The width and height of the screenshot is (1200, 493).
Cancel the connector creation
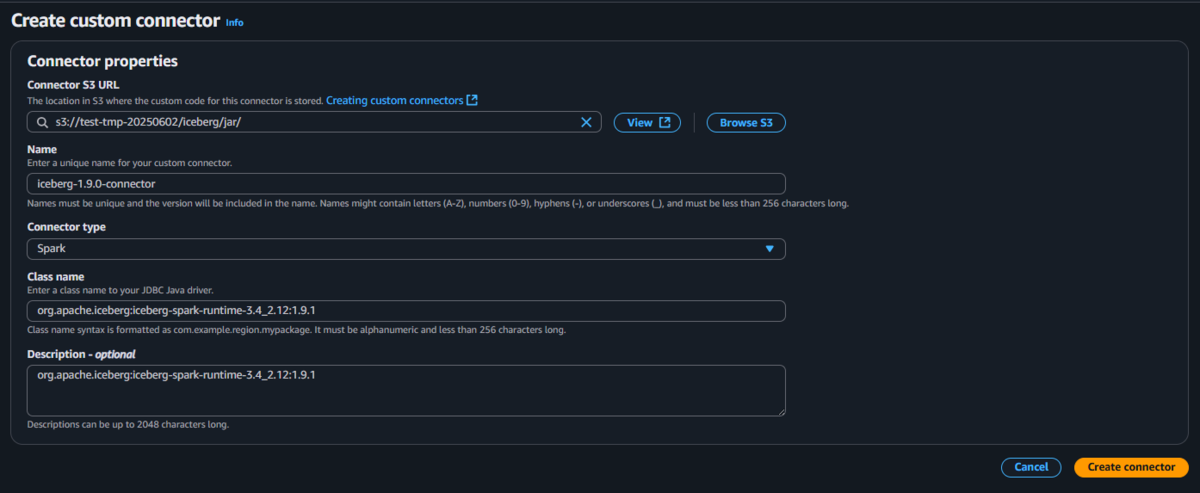click(1031, 467)
